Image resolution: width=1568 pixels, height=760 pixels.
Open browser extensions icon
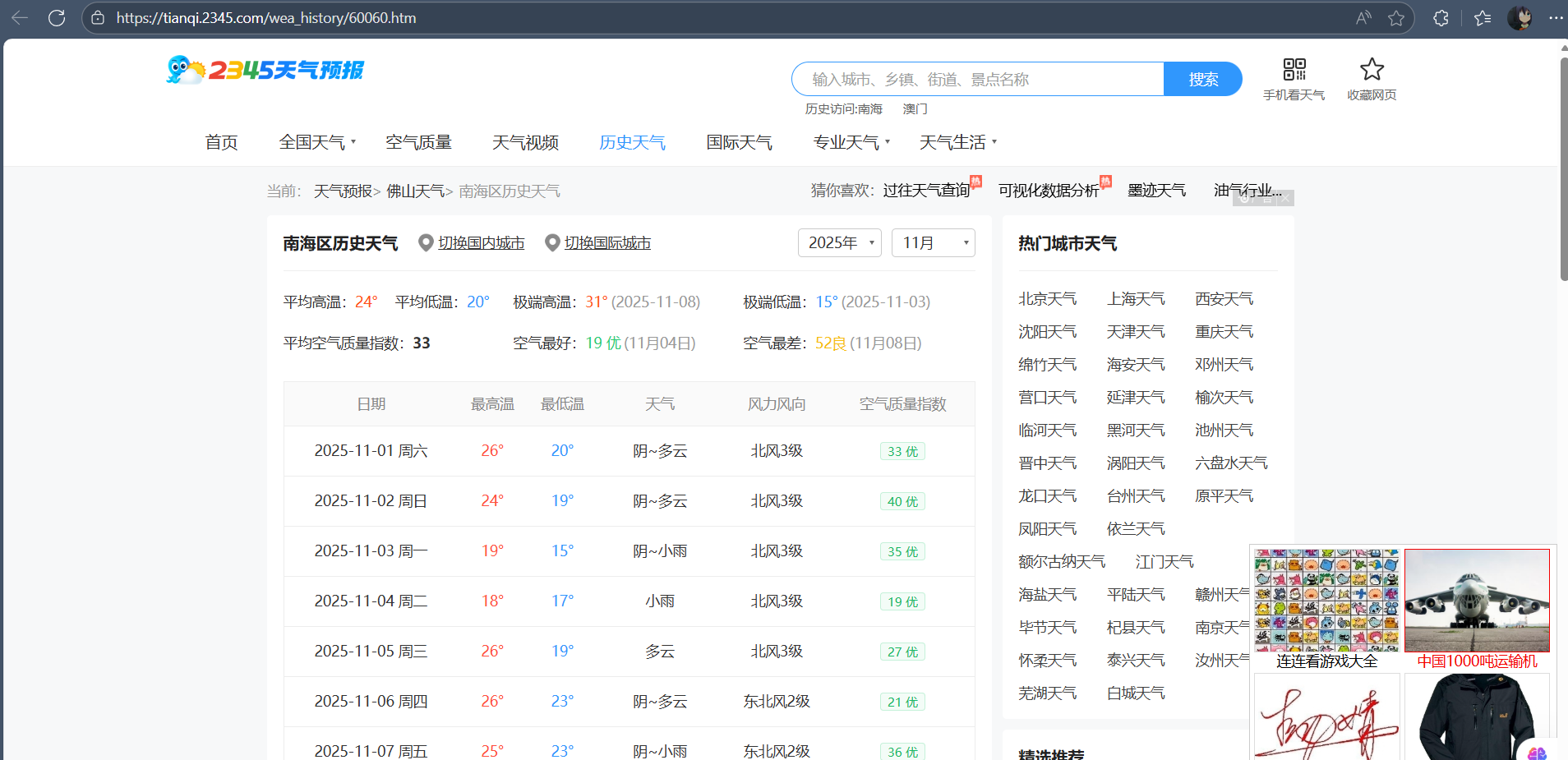pos(1441,17)
